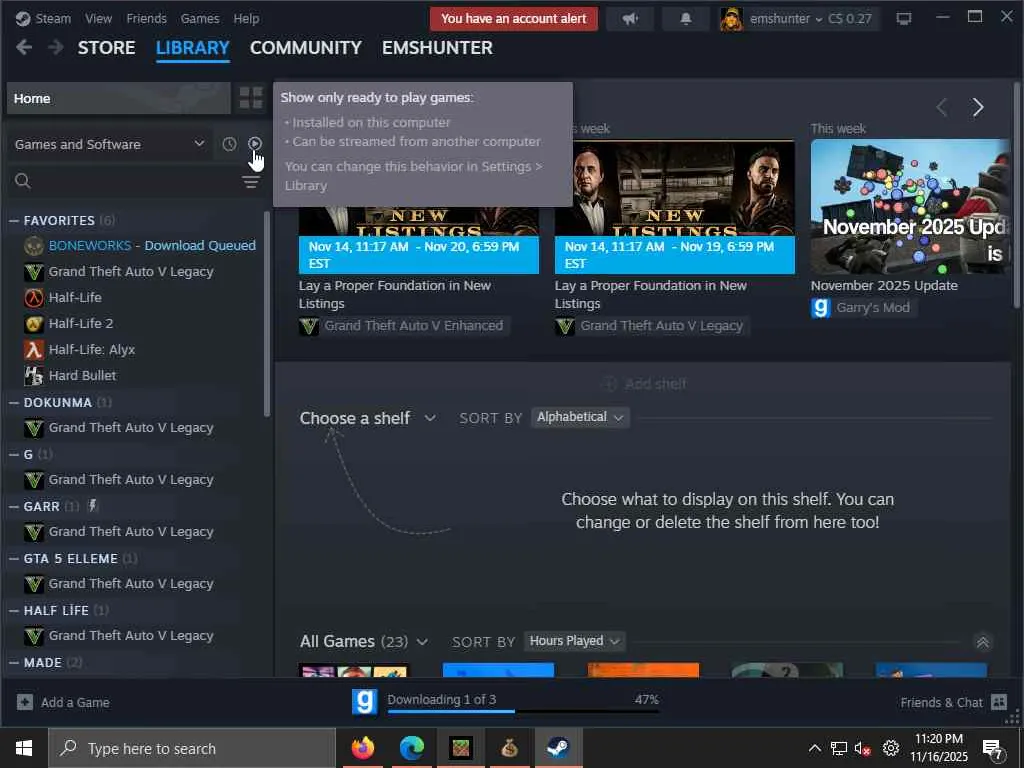This screenshot has height=768, width=1024.
Task: Switch to the STORE tab
Action: point(106,48)
